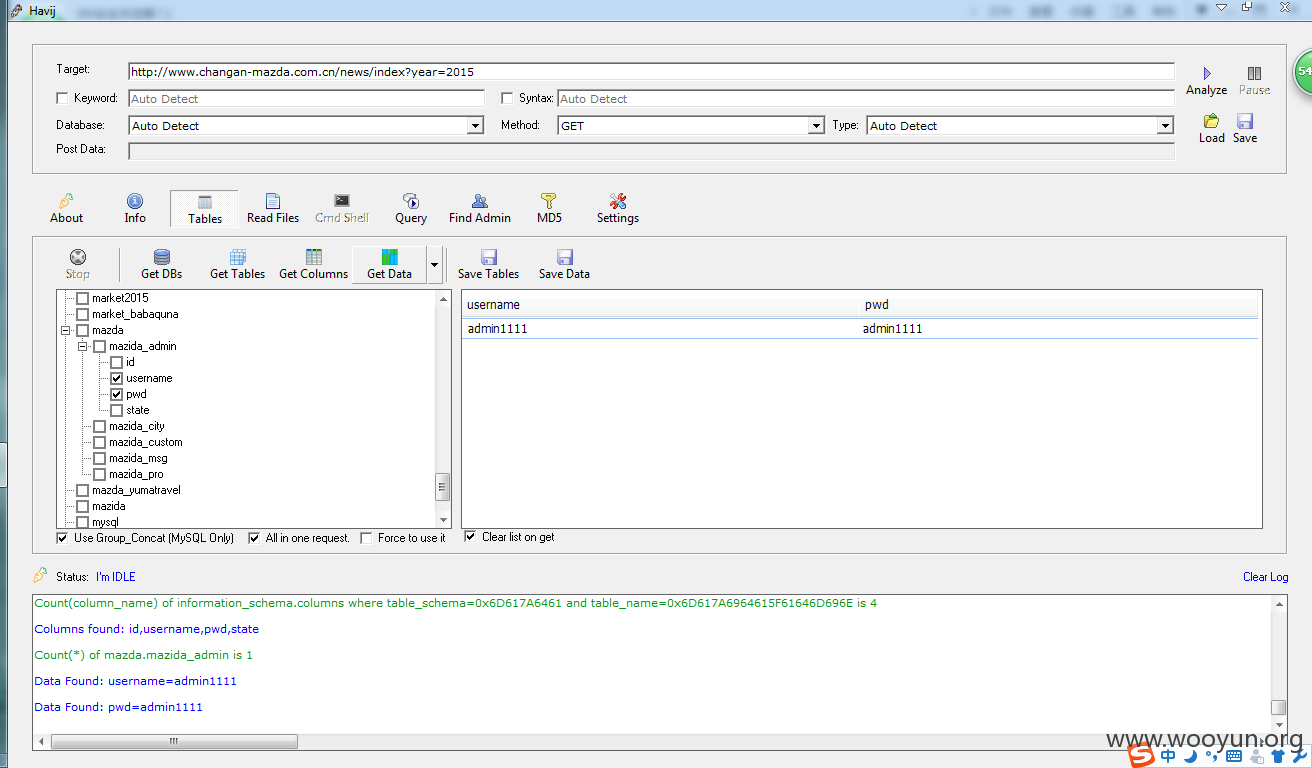The width and height of the screenshot is (1312, 768).
Task: Click the Pause icon
Action: [1254, 73]
